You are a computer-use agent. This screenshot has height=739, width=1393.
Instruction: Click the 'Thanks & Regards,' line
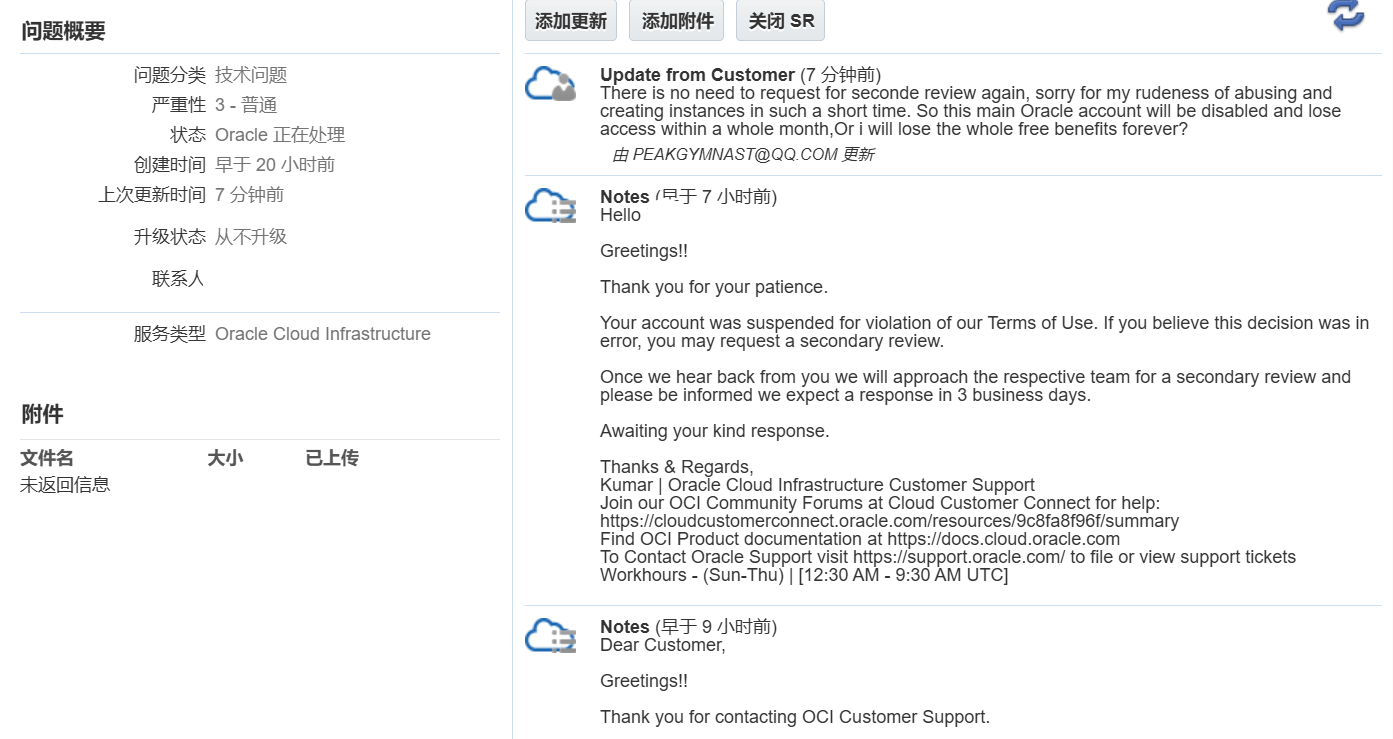(677, 467)
